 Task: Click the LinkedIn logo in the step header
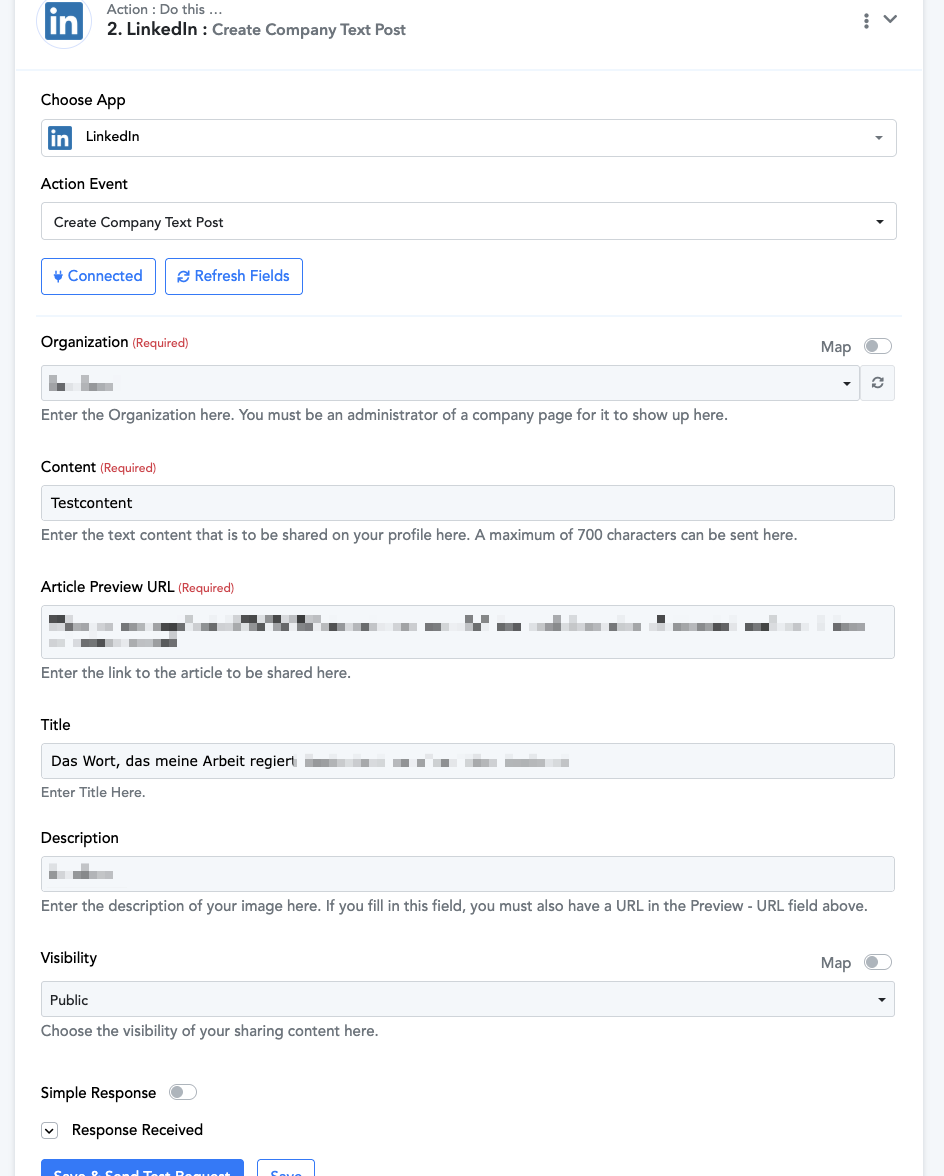(63, 22)
